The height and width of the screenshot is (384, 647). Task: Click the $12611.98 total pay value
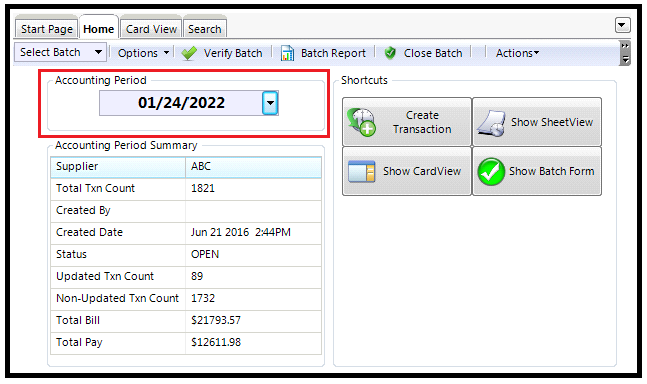[x=216, y=342]
